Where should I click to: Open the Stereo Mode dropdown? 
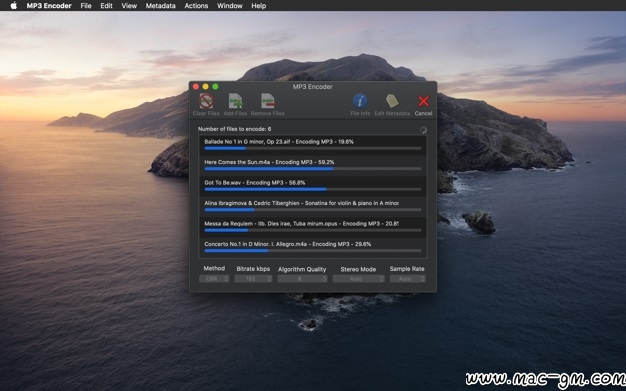358,279
